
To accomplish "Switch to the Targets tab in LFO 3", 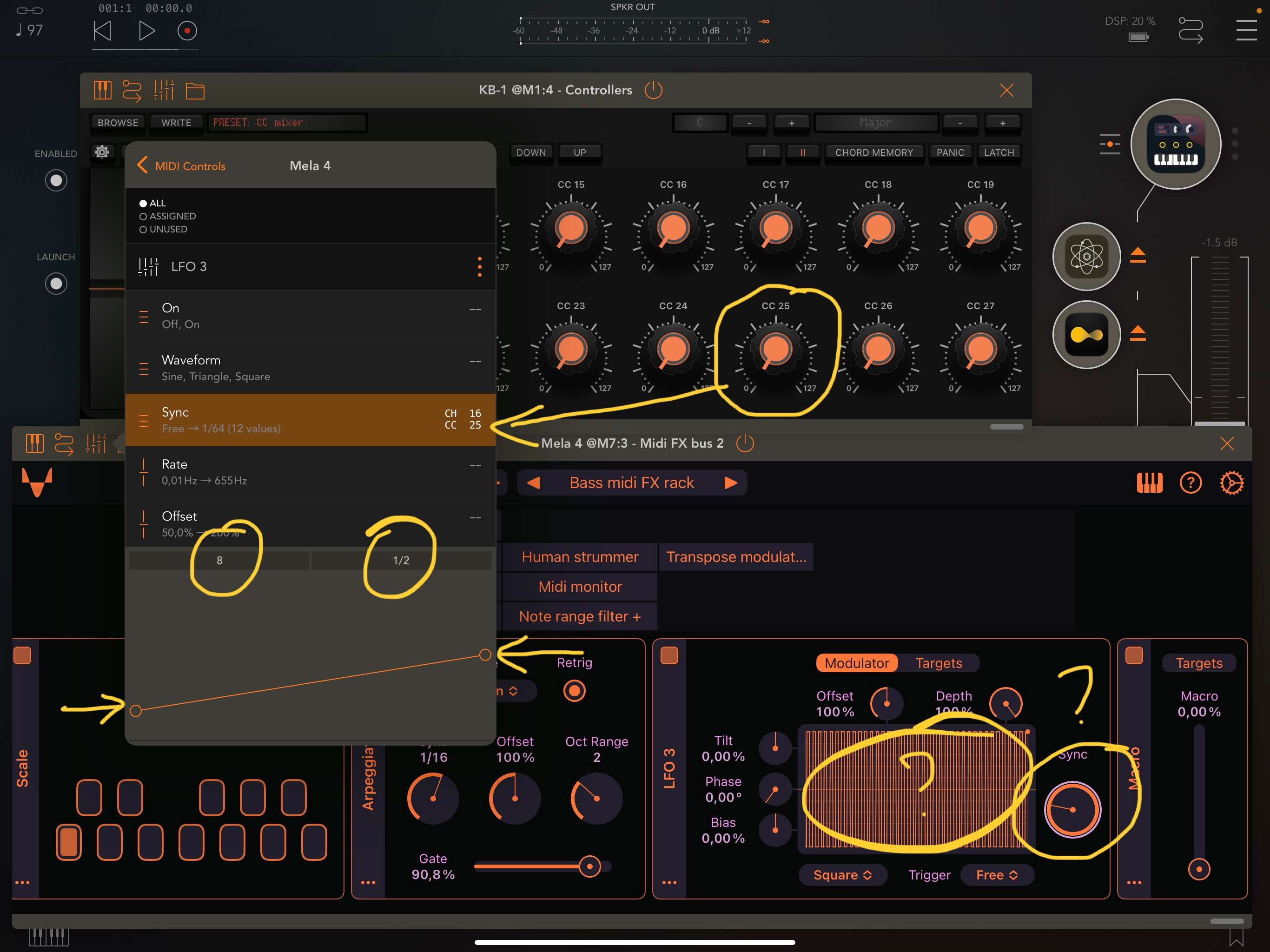I will tap(938, 663).
